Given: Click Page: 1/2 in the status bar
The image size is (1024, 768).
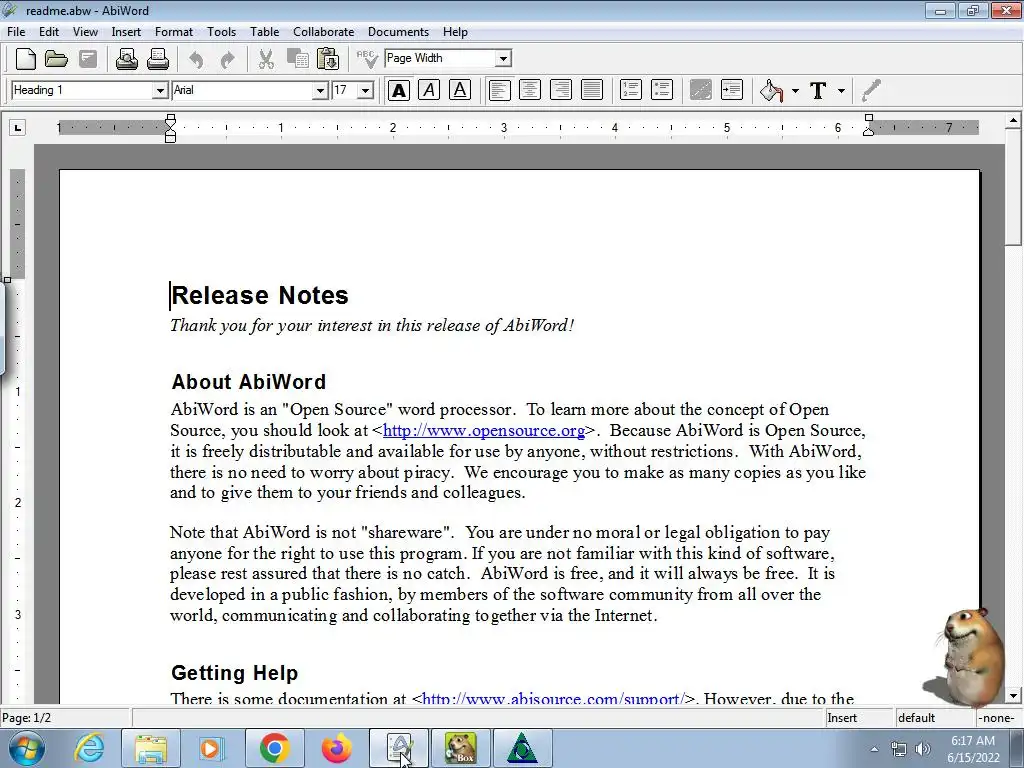Looking at the screenshot, I should point(26,718).
